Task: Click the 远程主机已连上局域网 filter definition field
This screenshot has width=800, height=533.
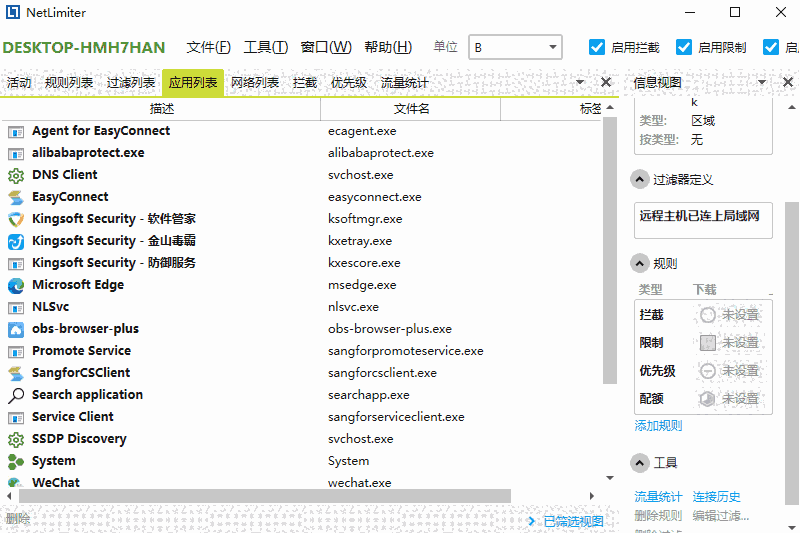Action: [703, 220]
